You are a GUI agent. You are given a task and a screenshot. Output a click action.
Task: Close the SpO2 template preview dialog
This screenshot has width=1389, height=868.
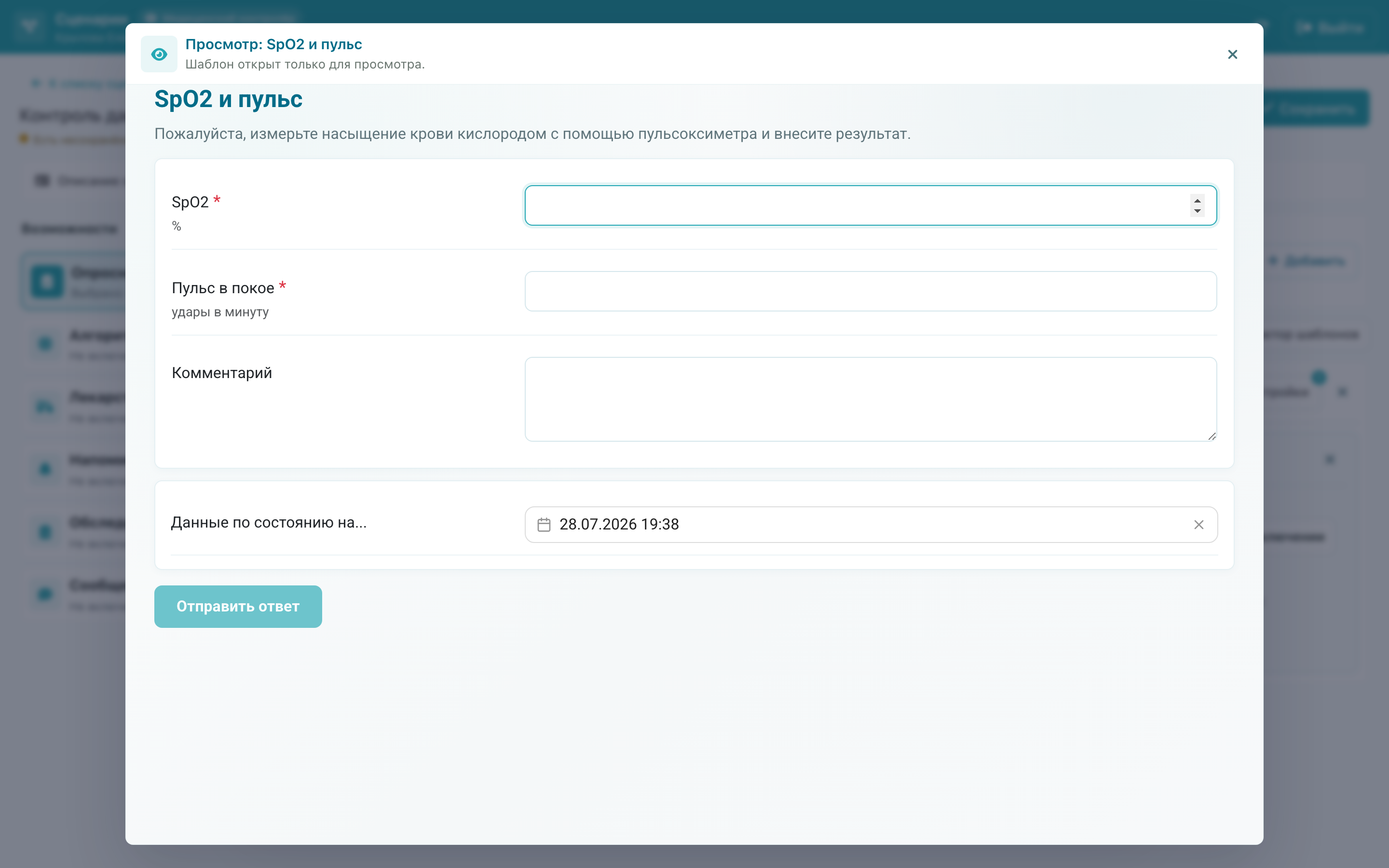[1232, 54]
